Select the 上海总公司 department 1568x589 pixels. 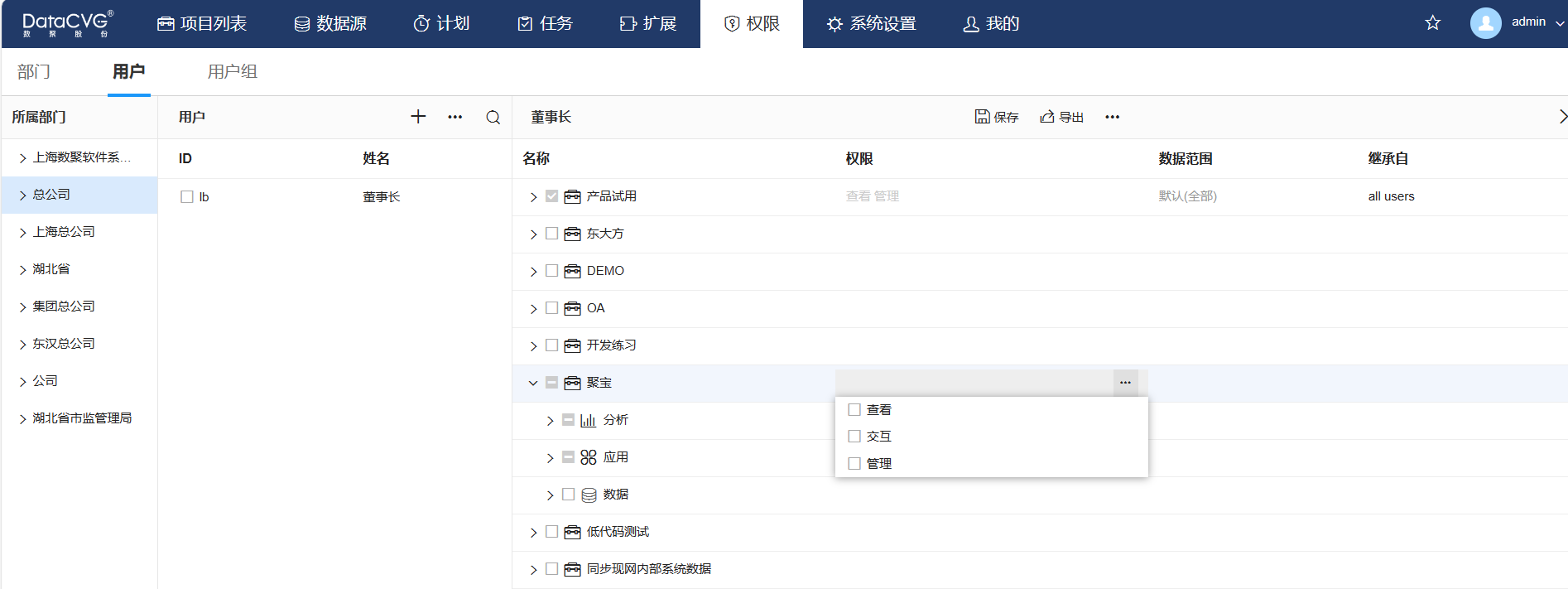64,232
